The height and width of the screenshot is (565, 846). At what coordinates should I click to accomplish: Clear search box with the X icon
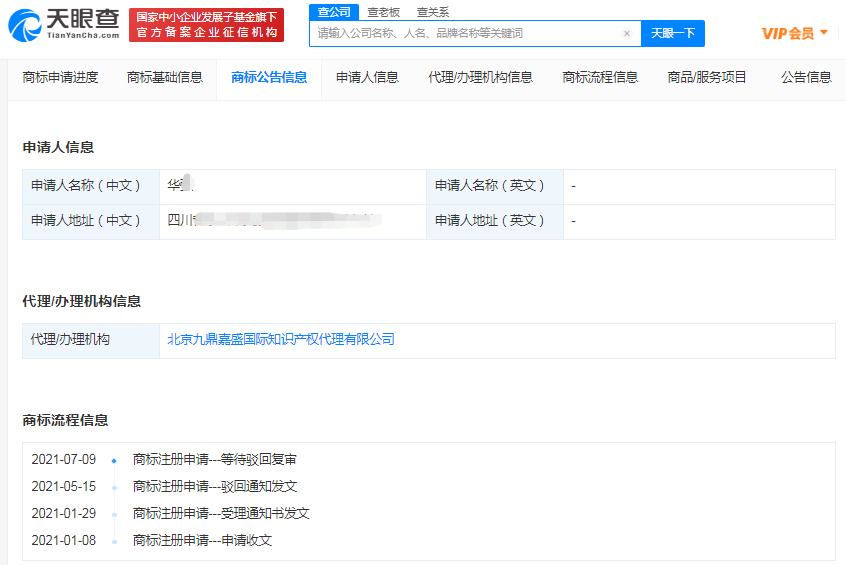click(627, 33)
